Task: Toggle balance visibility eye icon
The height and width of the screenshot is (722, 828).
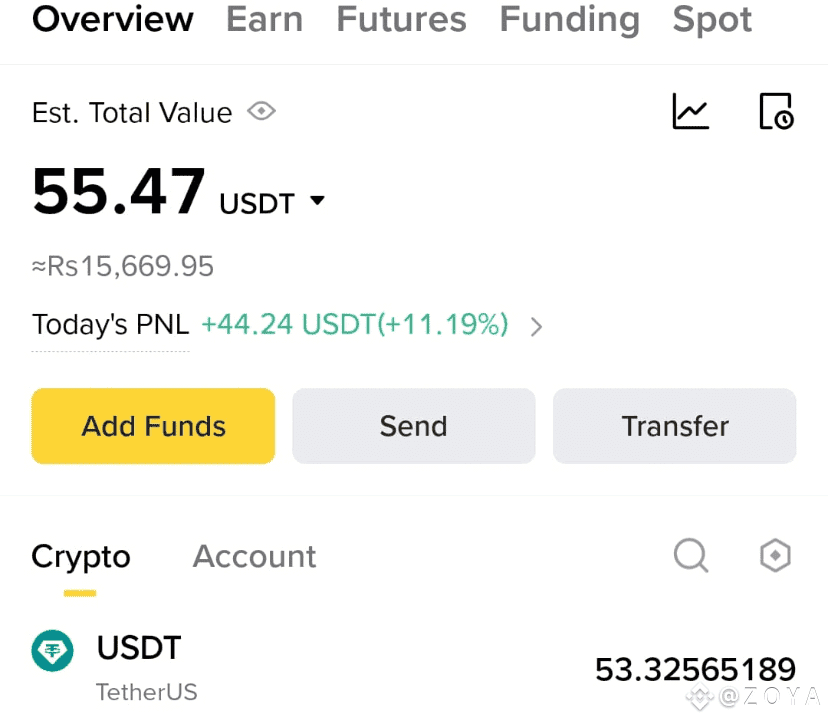Action: click(x=262, y=112)
